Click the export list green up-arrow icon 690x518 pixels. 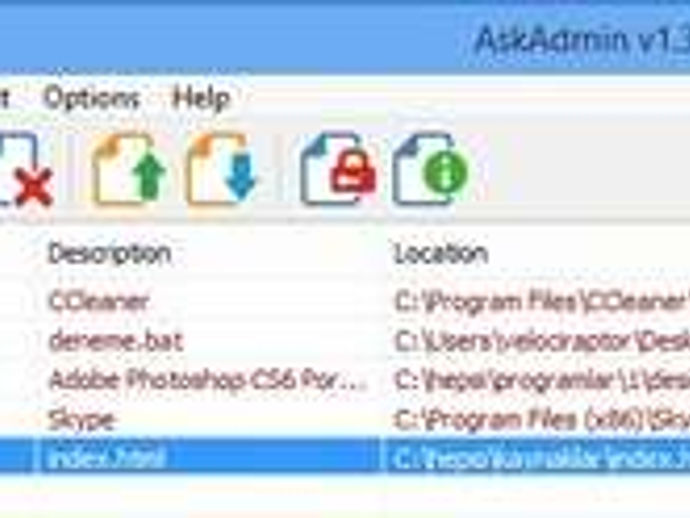click(x=129, y=169)
